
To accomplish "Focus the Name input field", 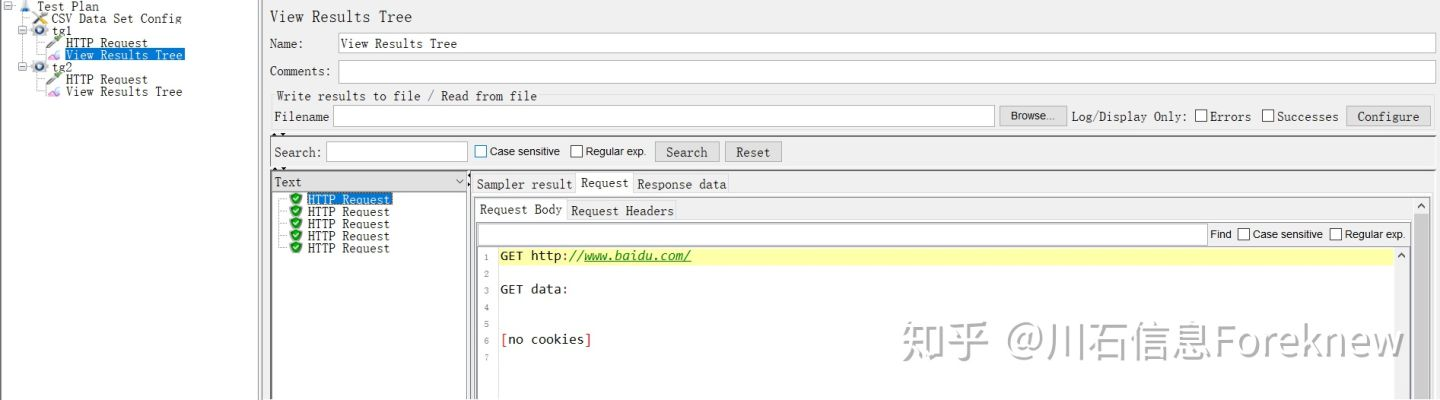I will tap(886, 43).
